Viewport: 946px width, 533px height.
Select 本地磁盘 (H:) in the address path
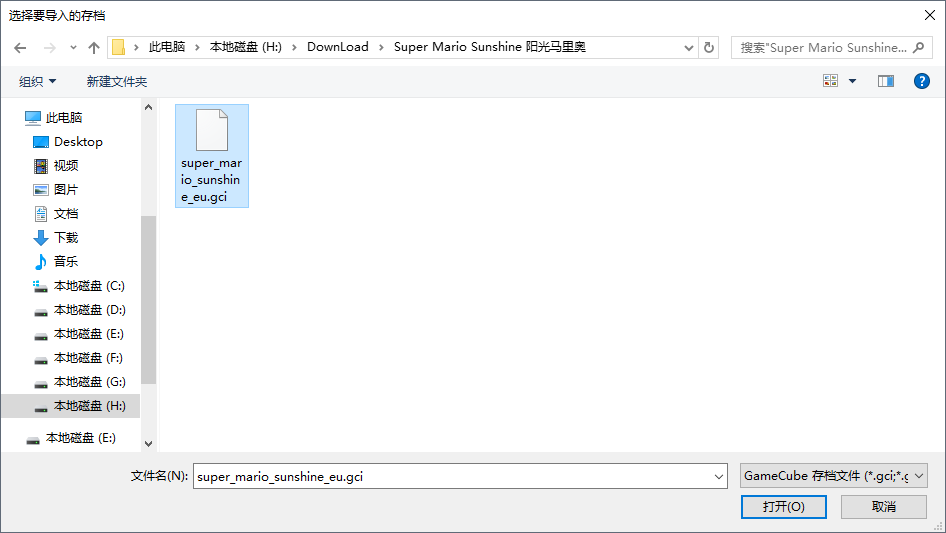point(246,47)
